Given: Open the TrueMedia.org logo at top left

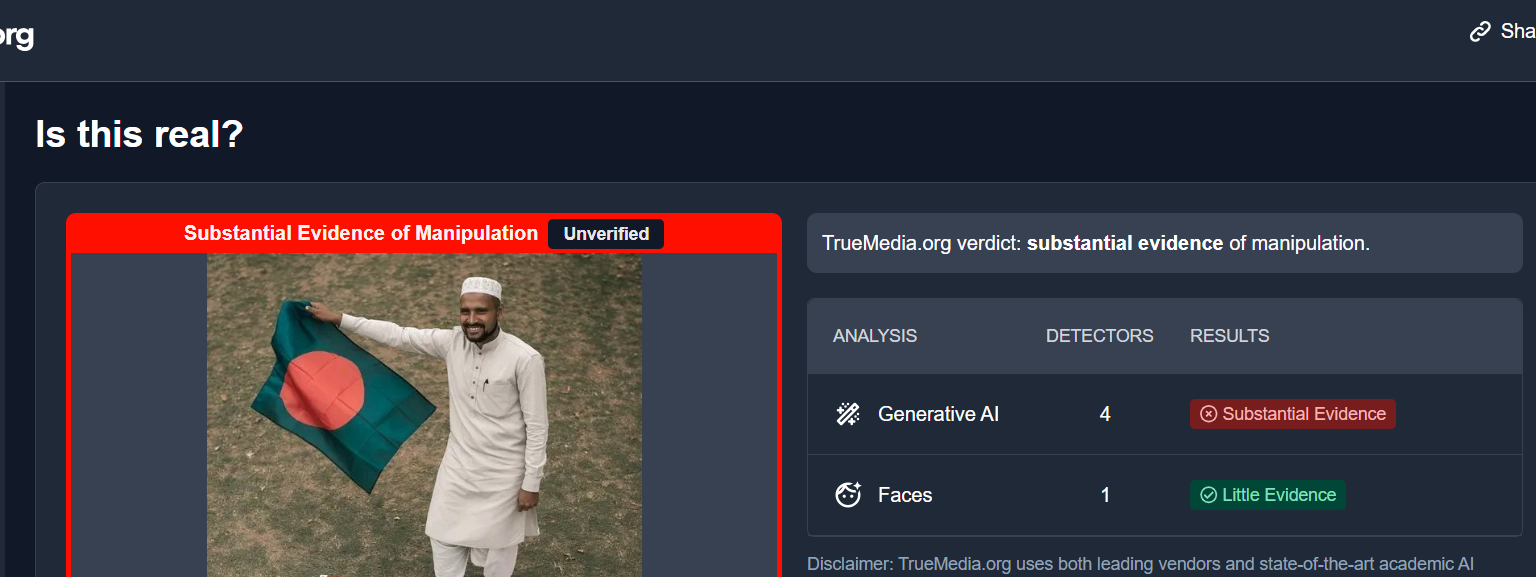Looking at the screenshot, I should click(x=16, y=36).
